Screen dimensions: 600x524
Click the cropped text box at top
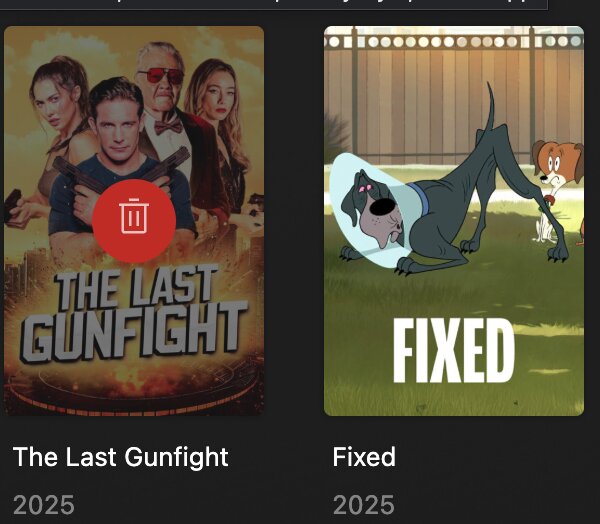pyautogui.click(x=274, y=5)
